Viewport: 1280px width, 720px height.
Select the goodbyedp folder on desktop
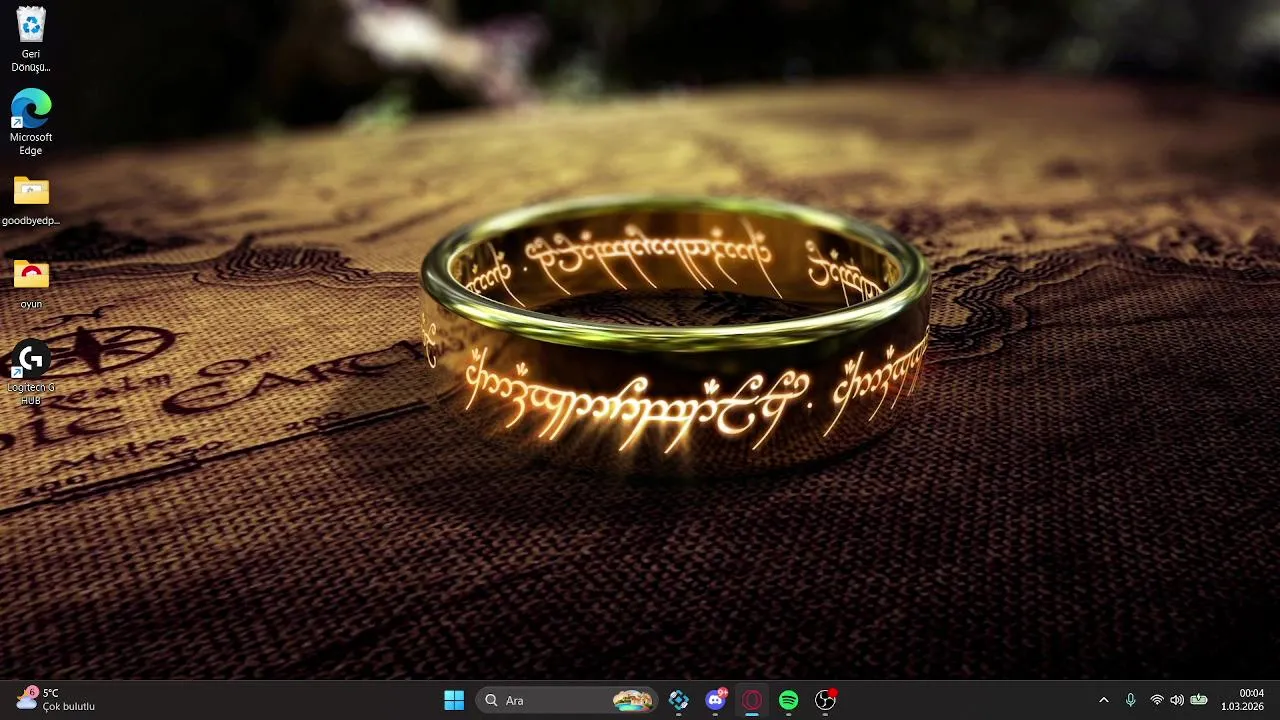pyautogui.click(x=31, y=201)
